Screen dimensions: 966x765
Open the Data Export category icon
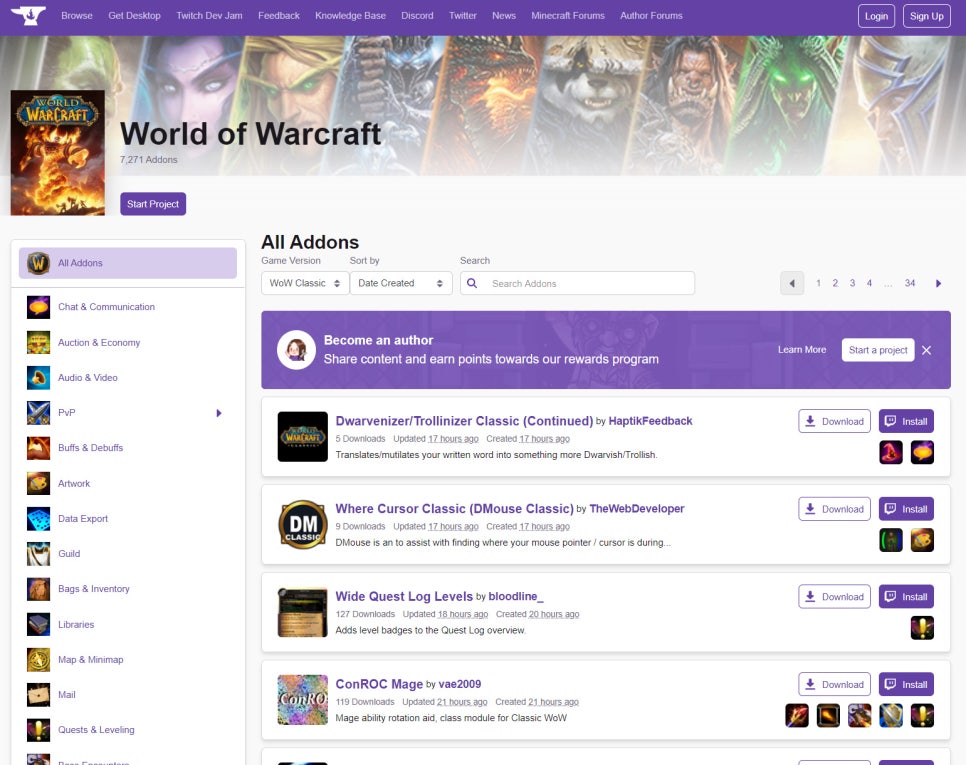point(38,519)
